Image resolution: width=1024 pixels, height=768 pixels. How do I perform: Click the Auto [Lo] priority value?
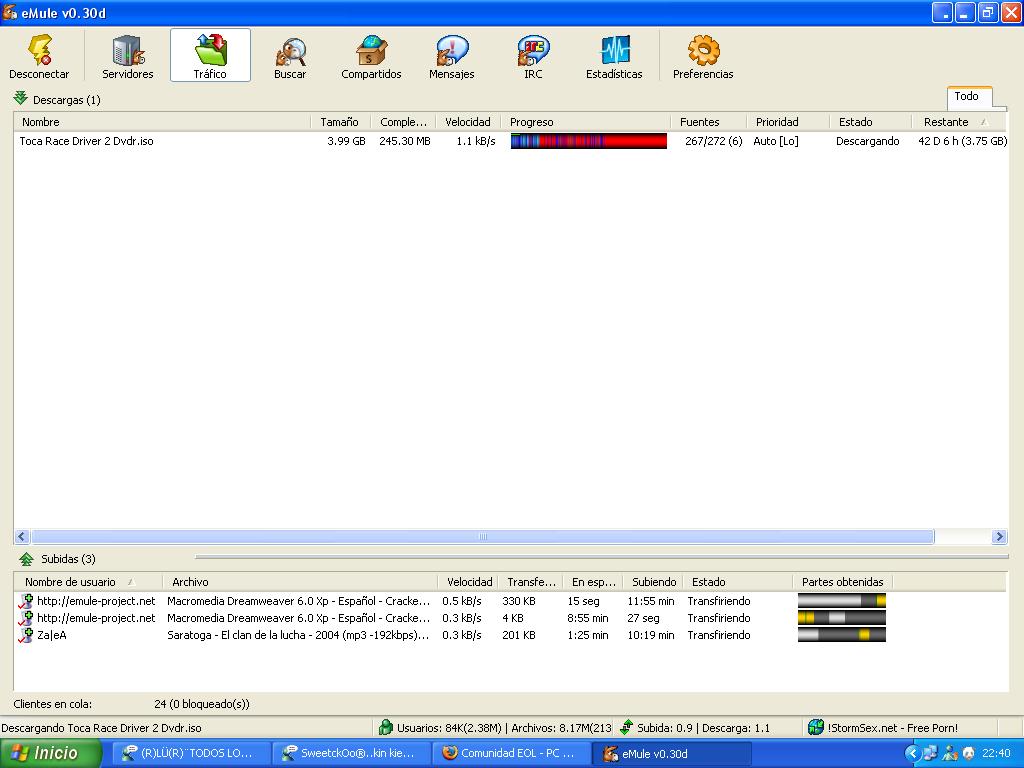[x=776, y=141]
